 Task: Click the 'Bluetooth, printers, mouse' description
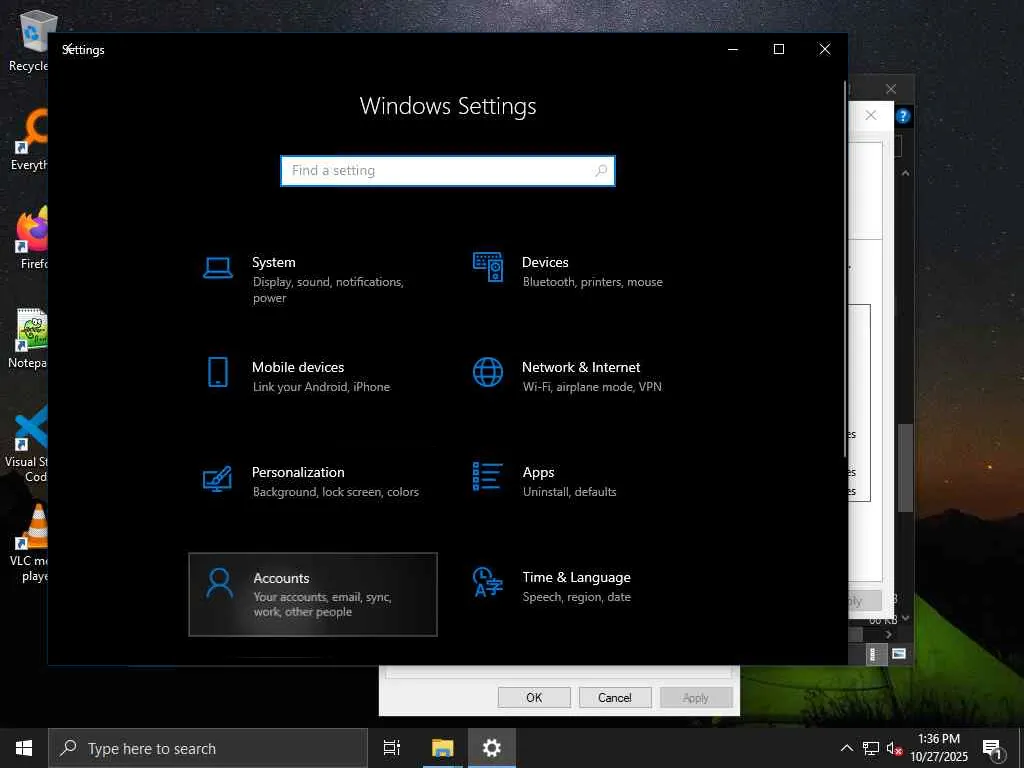(x=593, y=281)
